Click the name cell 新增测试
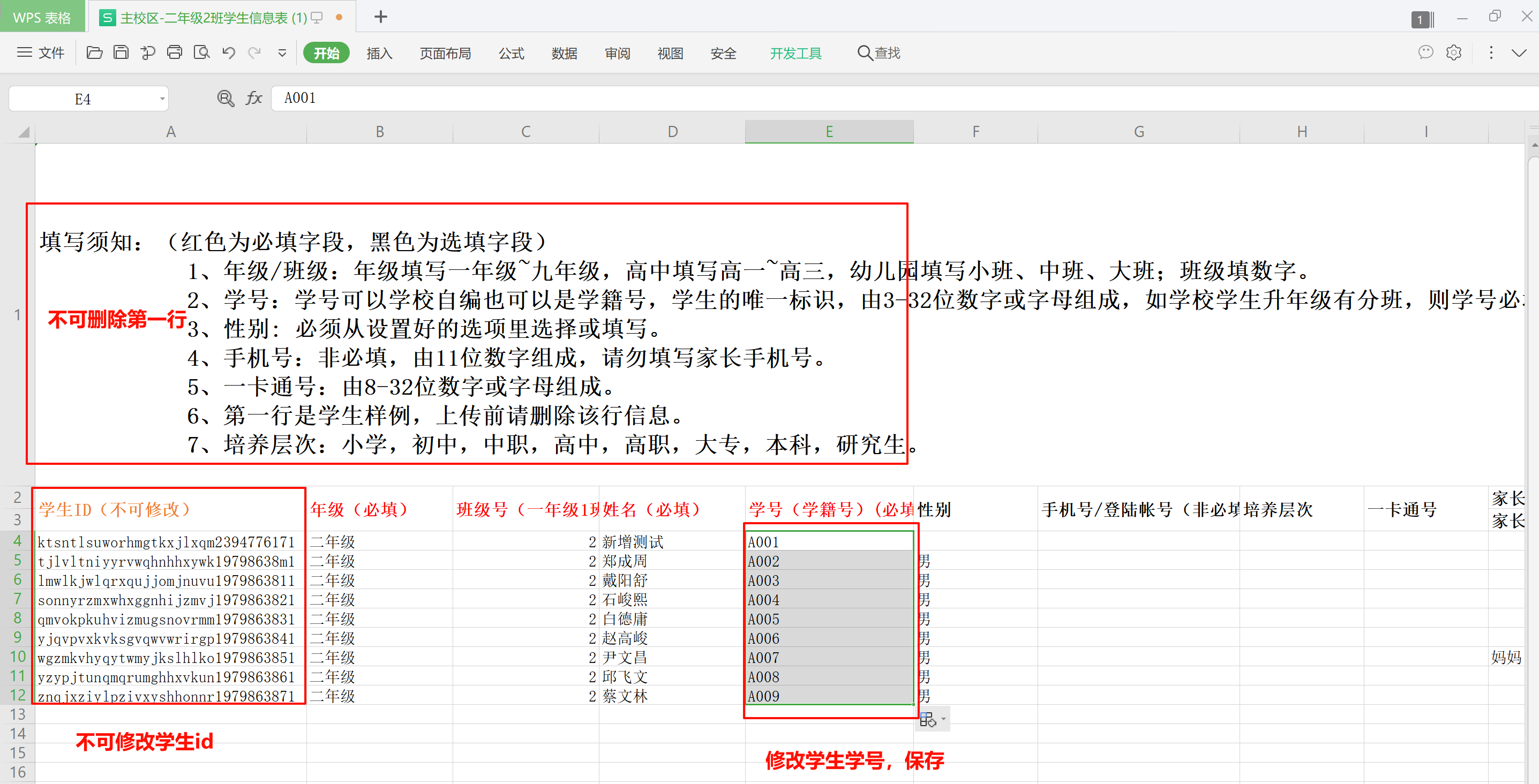 (672, 542)
